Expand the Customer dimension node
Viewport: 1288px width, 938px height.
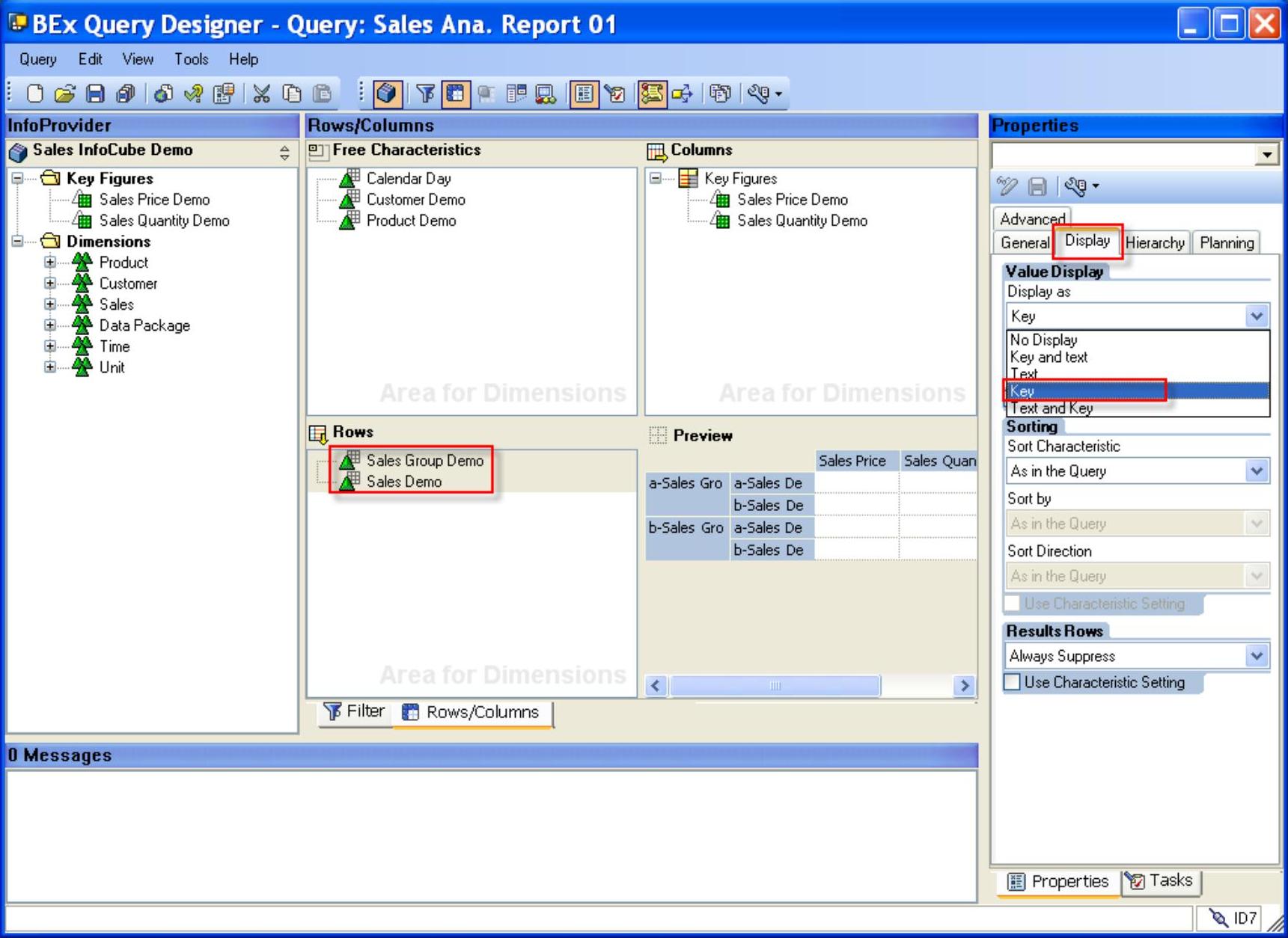[x=49, y=283]
